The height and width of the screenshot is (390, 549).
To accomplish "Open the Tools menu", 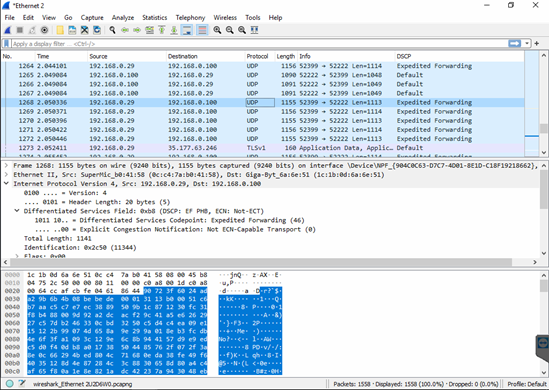I will click(252, 18).
